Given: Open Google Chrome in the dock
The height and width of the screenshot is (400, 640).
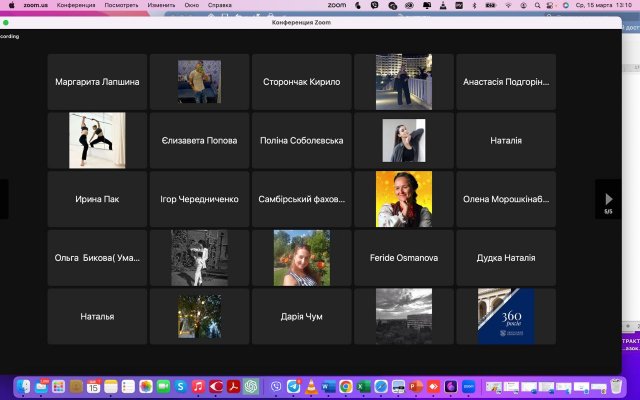Looking at the screenshot, I should tap(345, 386).
